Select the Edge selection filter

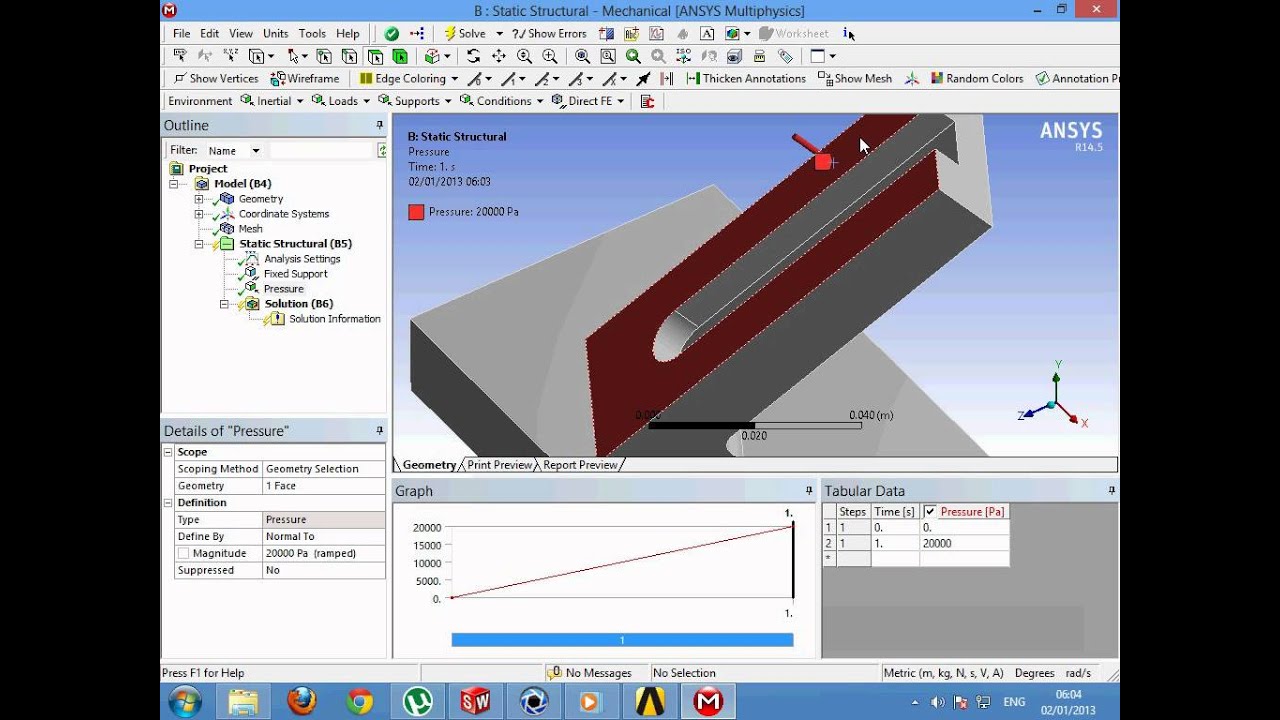[350, 56]
